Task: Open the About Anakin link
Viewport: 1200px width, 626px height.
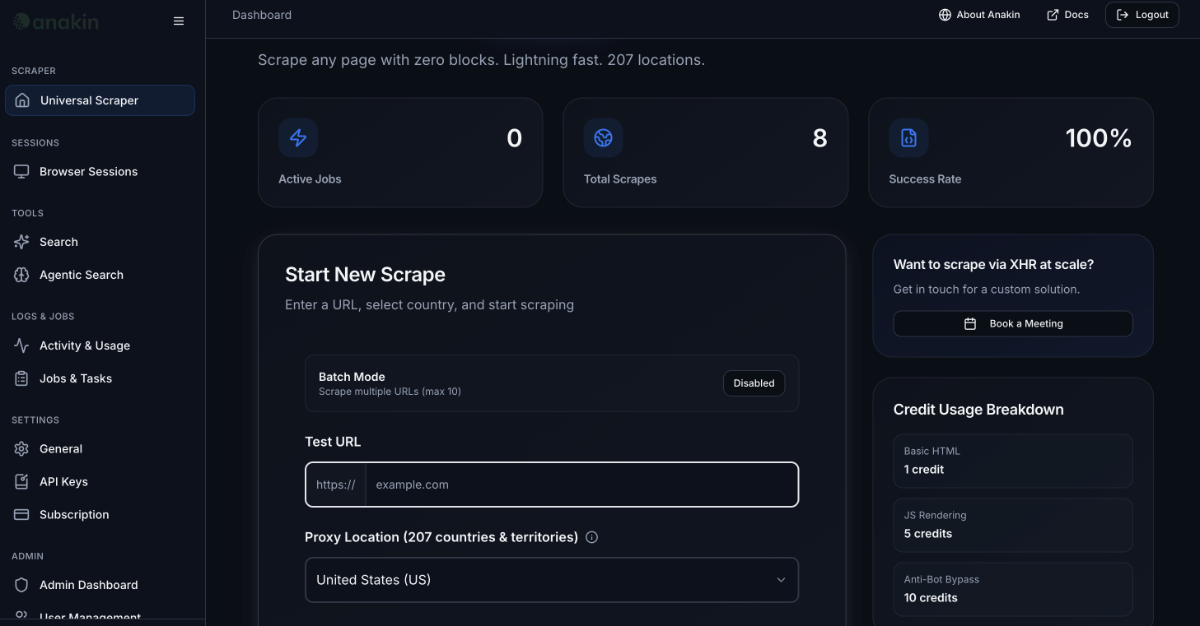Action: coord(979,15)
